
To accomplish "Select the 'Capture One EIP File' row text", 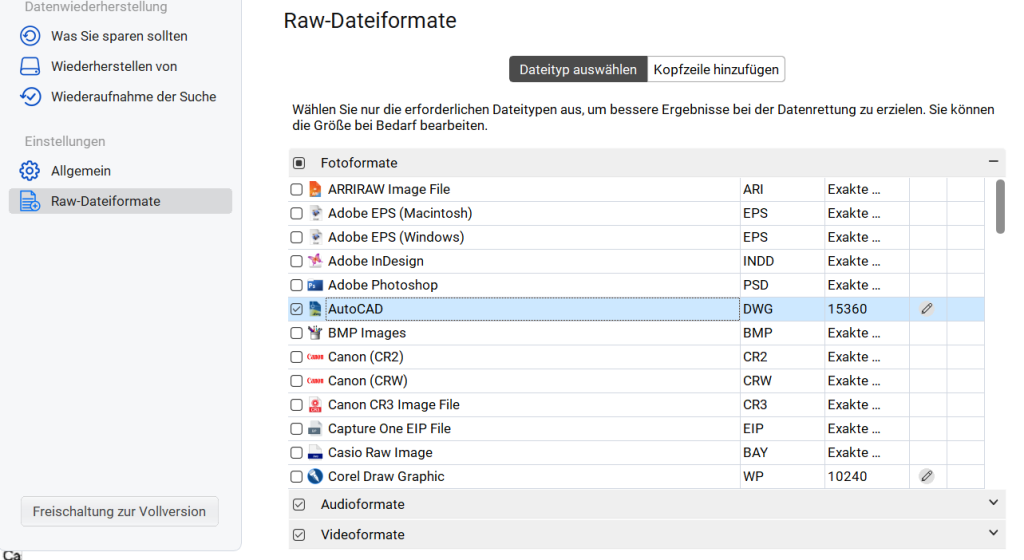I will [389, 429].
